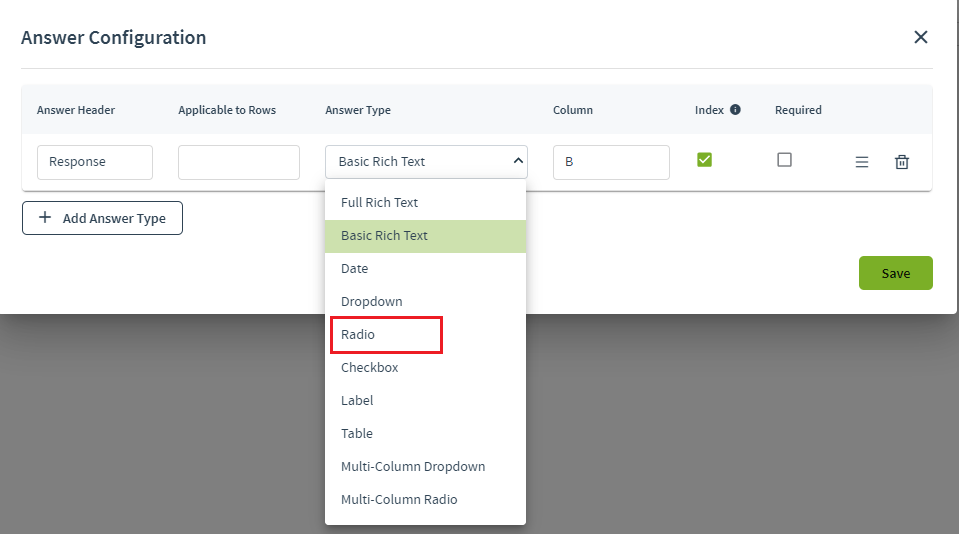959x534 pixels.
Task: Edit the Column field containing B
Action: pyautogui.click(x=611, y=162)
